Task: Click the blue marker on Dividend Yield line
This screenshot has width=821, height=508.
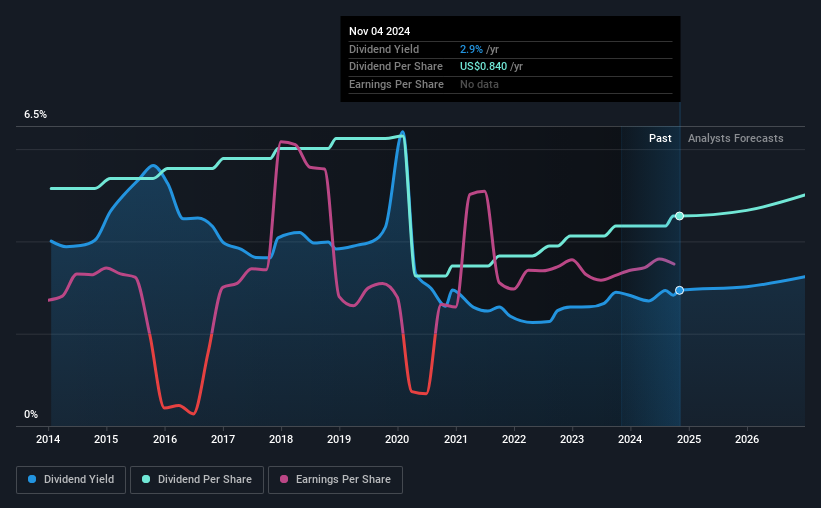Action: [679, 290]
